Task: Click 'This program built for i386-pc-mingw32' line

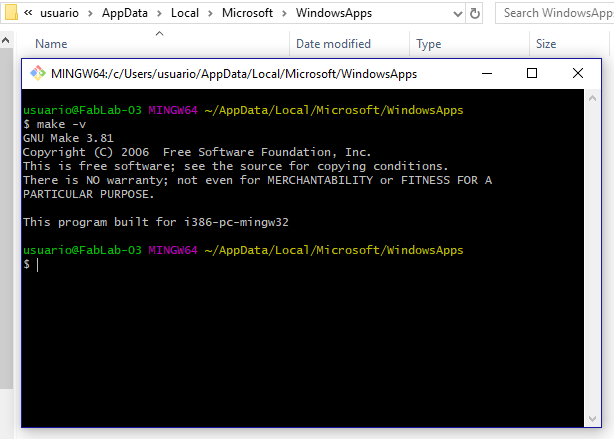Action: [x=155, y=222]
